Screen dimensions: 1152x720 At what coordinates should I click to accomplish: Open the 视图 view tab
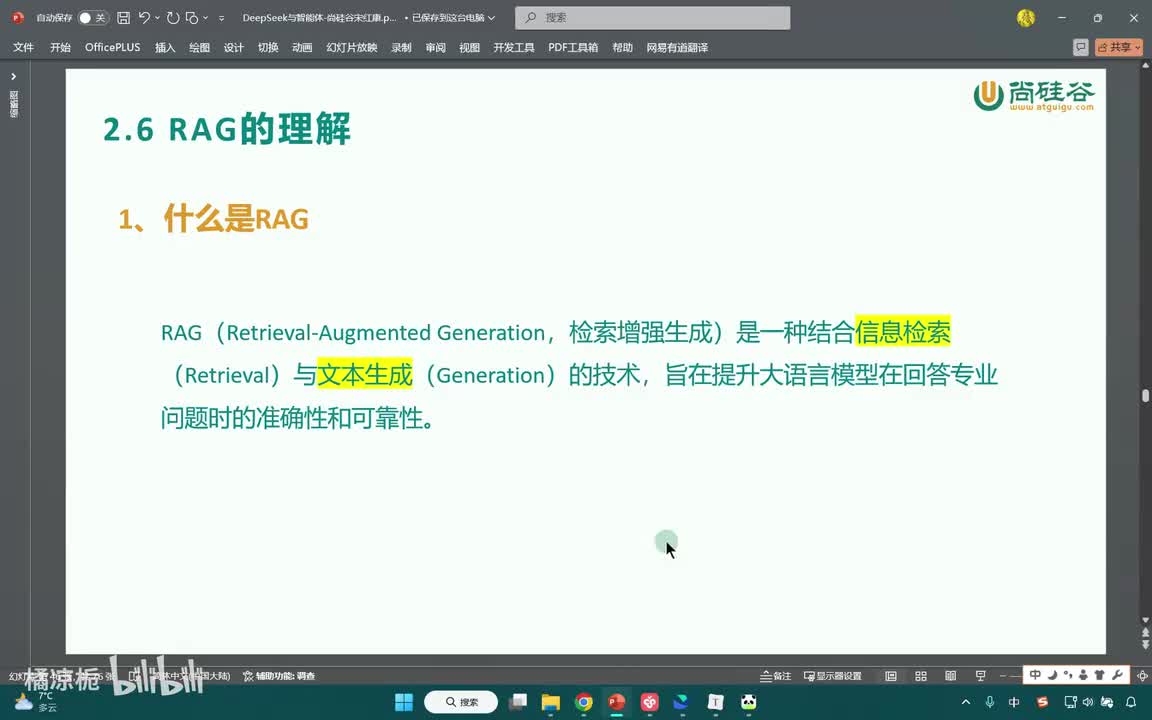[x=469, y=47]
